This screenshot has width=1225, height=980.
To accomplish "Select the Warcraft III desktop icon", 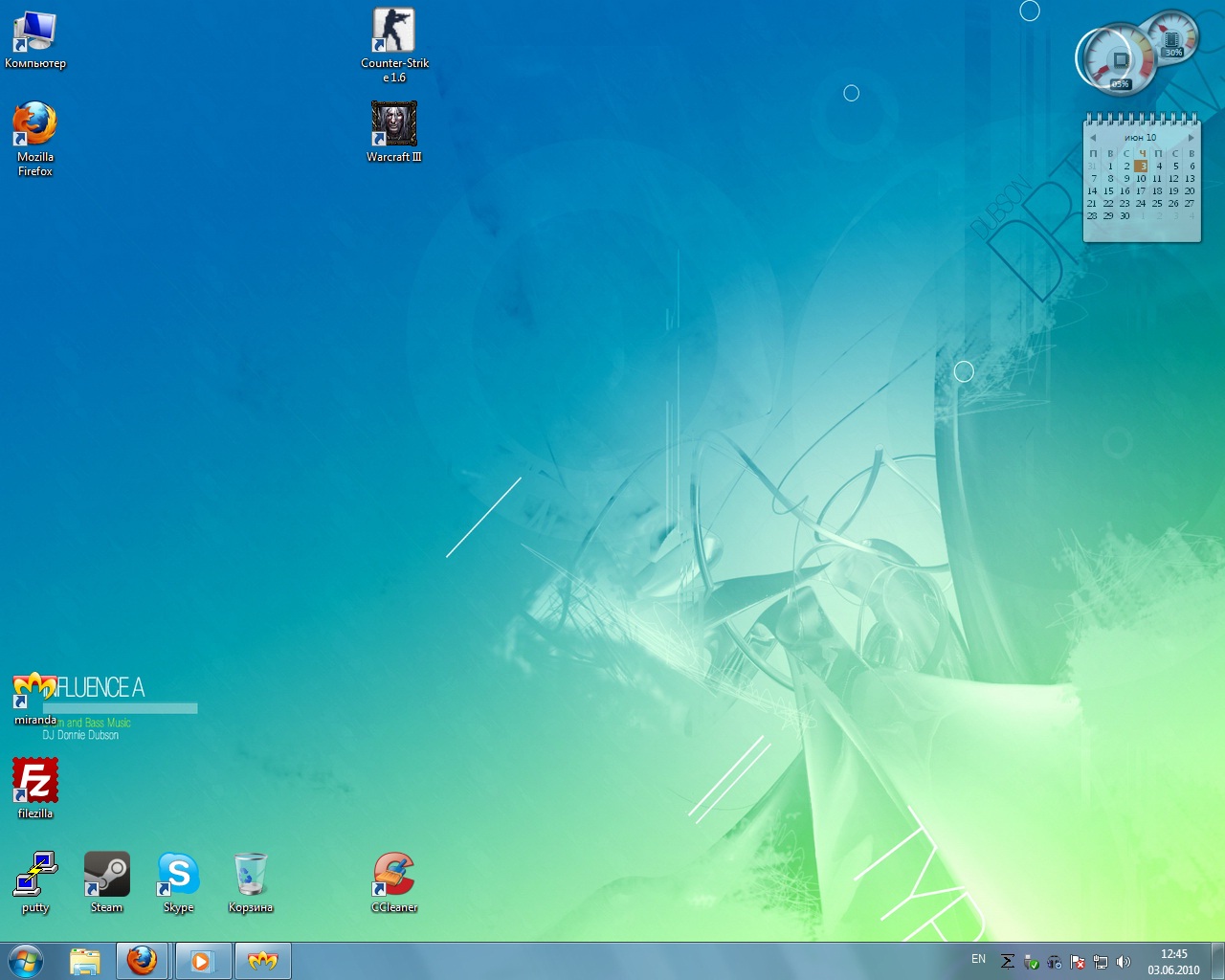I will click(393, 124).
